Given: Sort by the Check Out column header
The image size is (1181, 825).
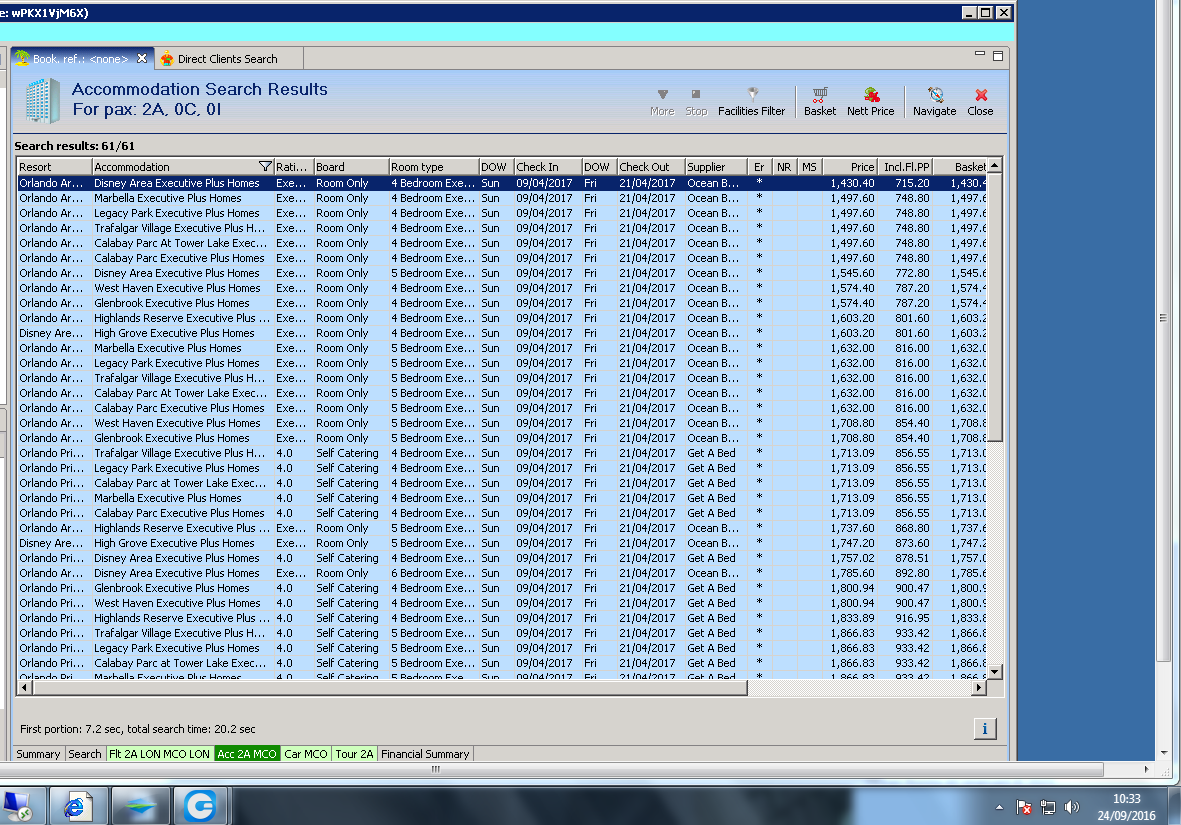Looking at the screenshot, I should pos(651,167).
